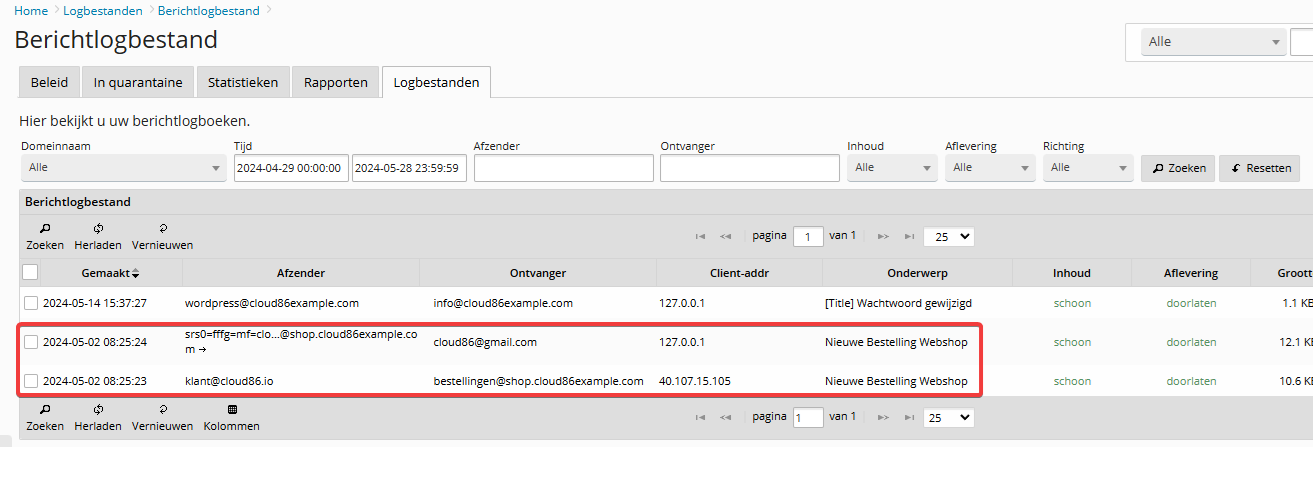Screen dimensions: 1313x500
Task: Click the srs0=fffg sender cell
Action: click(x=301, y=342)
